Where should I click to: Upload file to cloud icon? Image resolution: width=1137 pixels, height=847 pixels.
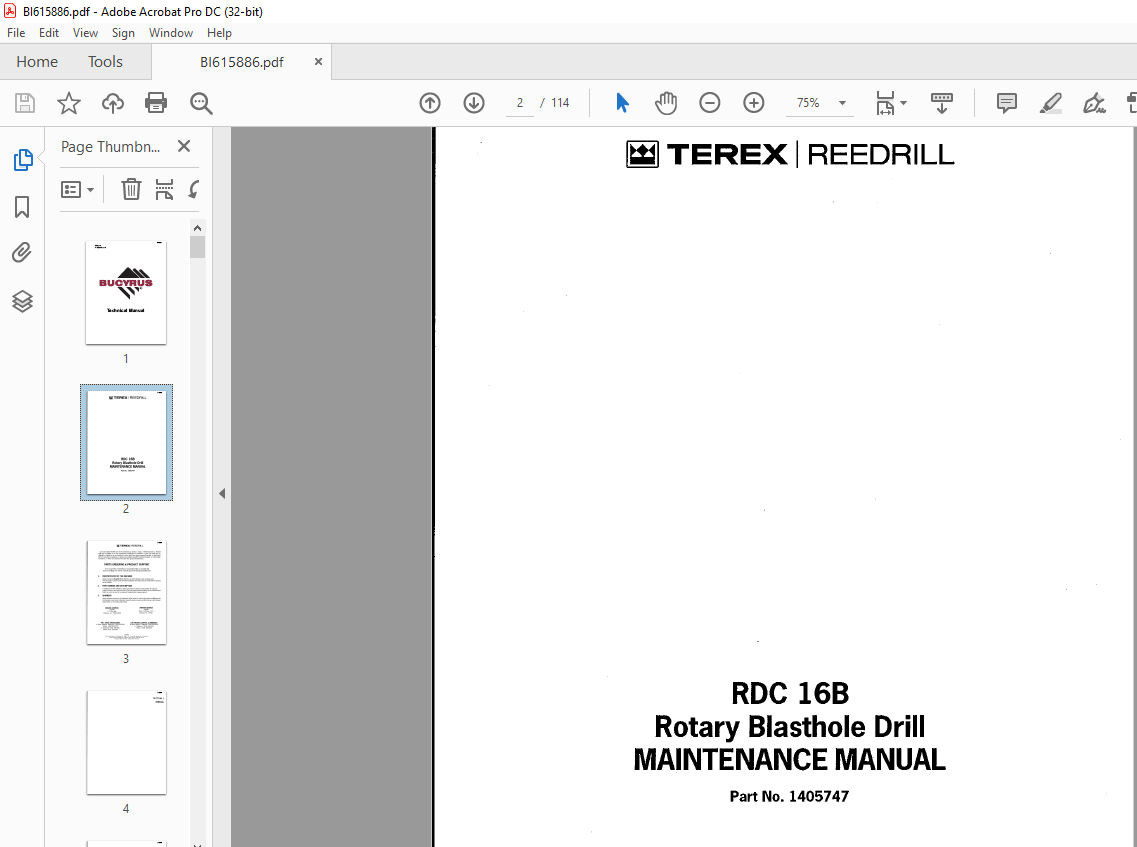112,103
